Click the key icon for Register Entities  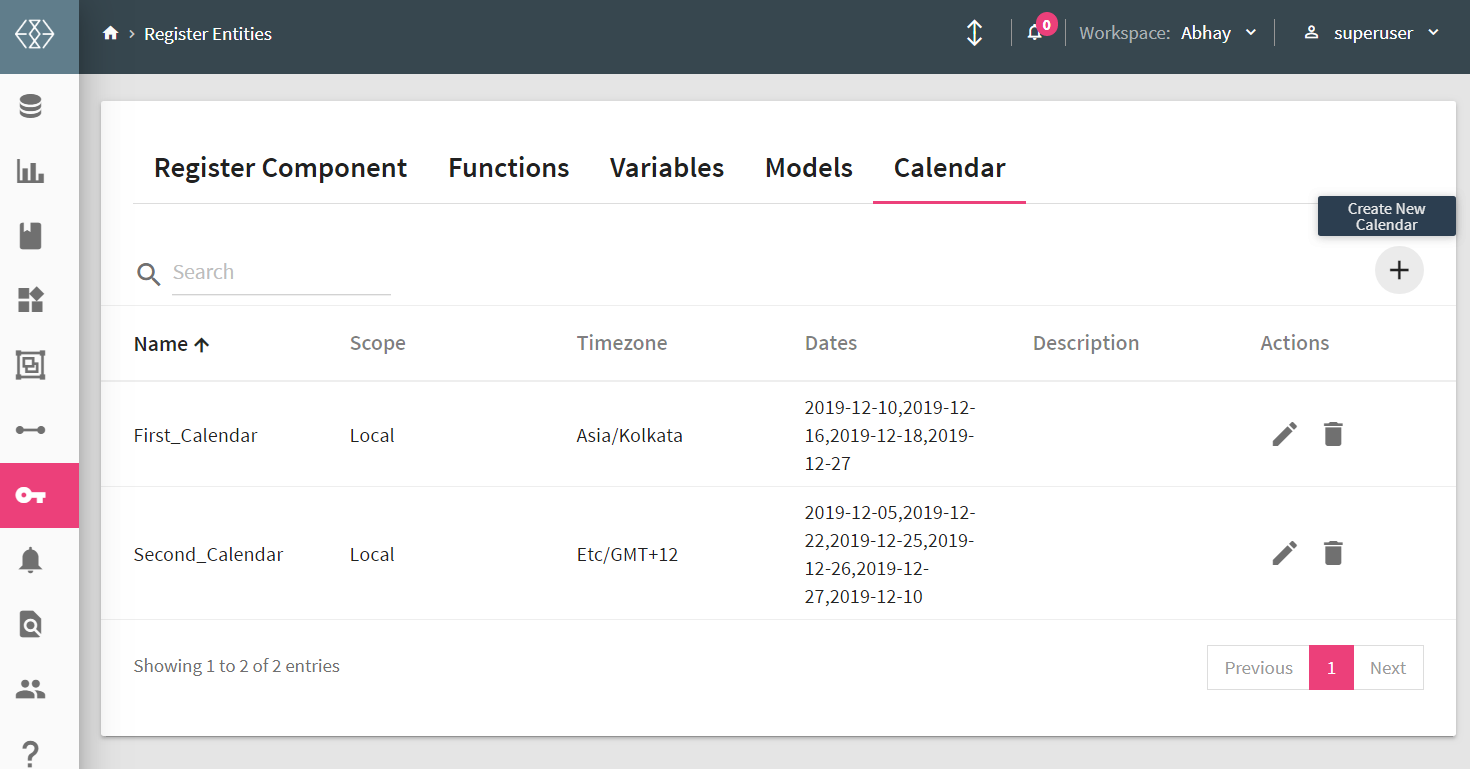click(x=29, y=495)
